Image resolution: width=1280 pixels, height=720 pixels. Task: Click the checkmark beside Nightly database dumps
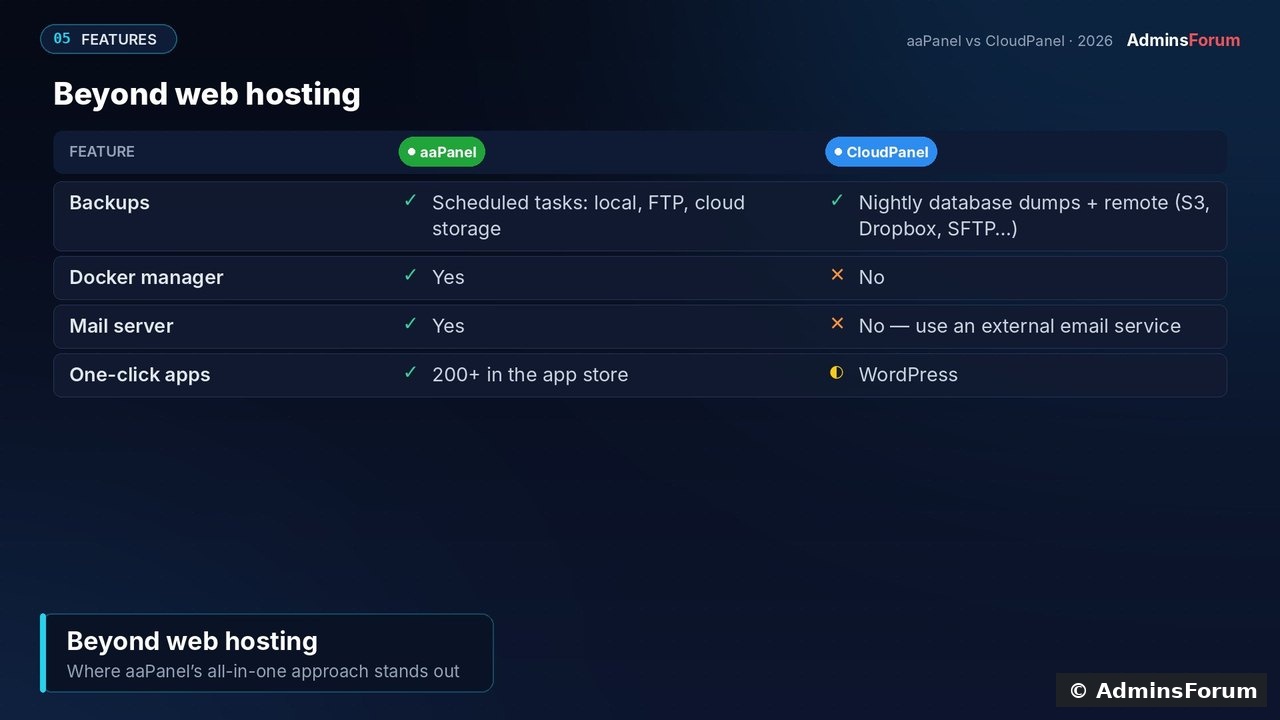(837, 201)
